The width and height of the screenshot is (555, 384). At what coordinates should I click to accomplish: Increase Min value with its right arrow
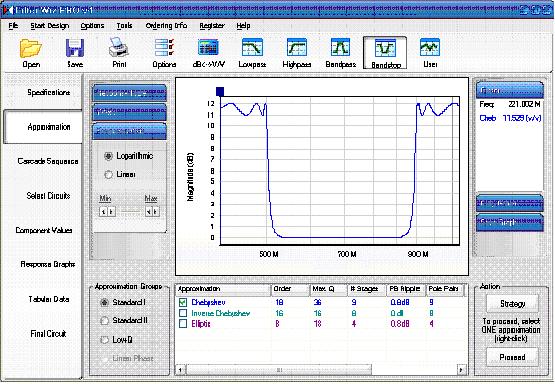111,212
